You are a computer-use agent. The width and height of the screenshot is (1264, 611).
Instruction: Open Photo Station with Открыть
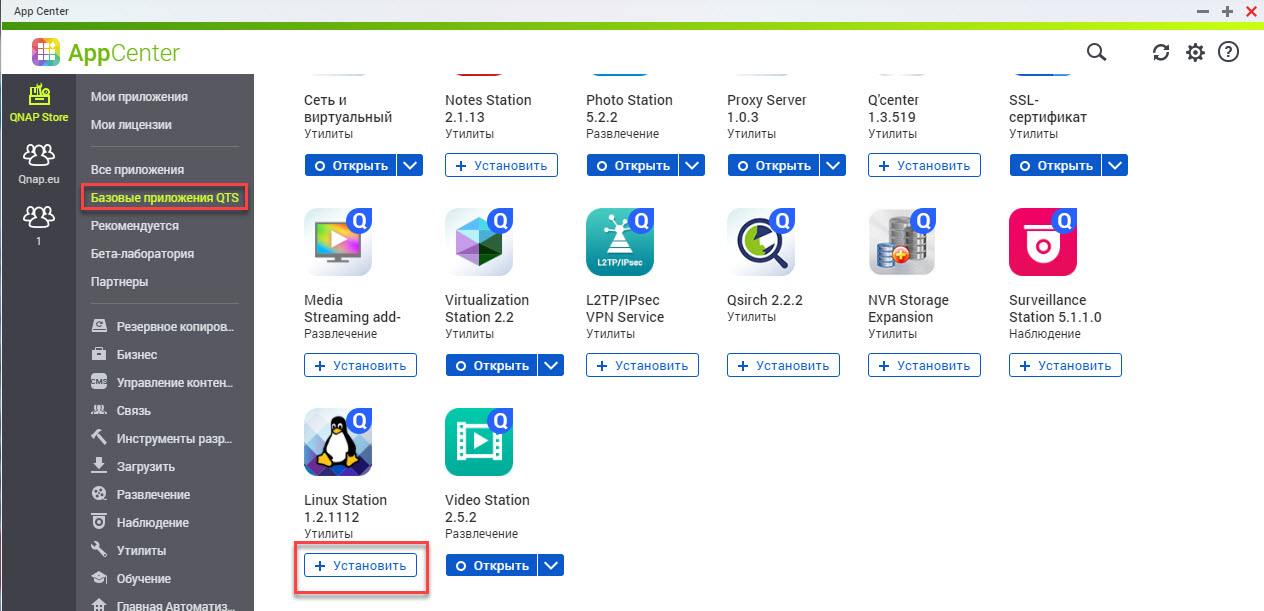[632, 165]
